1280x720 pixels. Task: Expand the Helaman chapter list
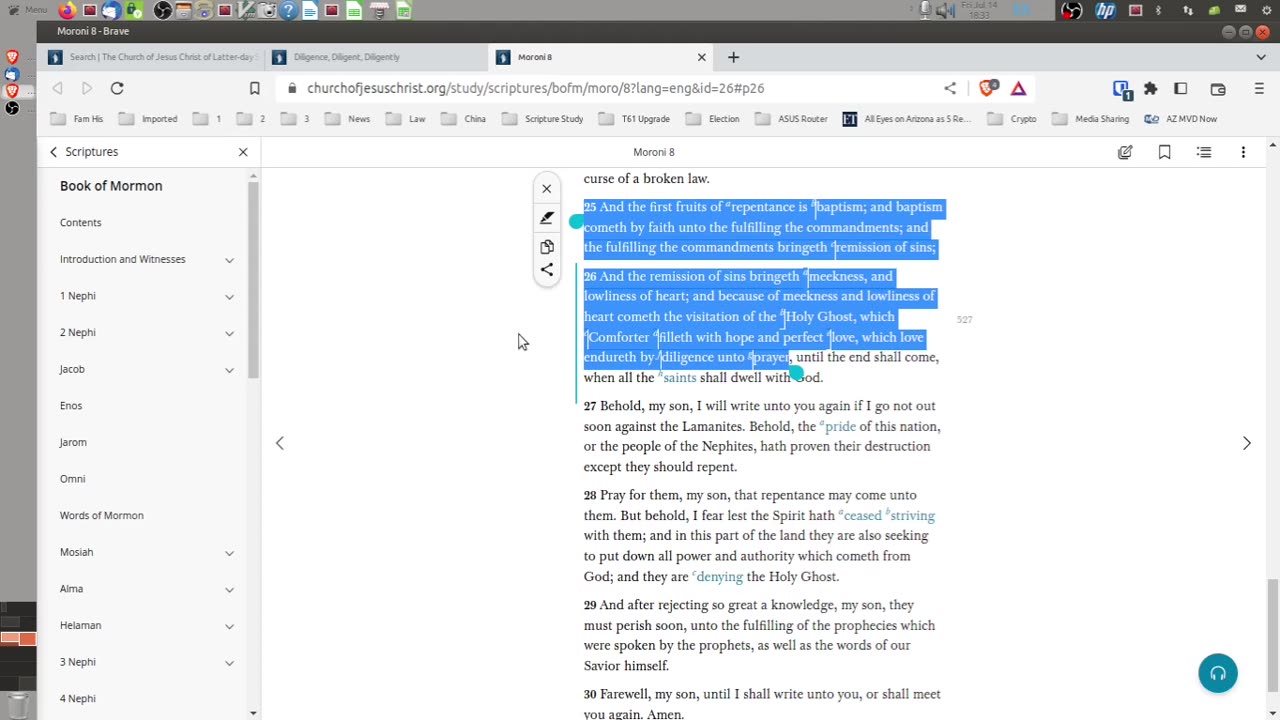click(x=229, y=626)
